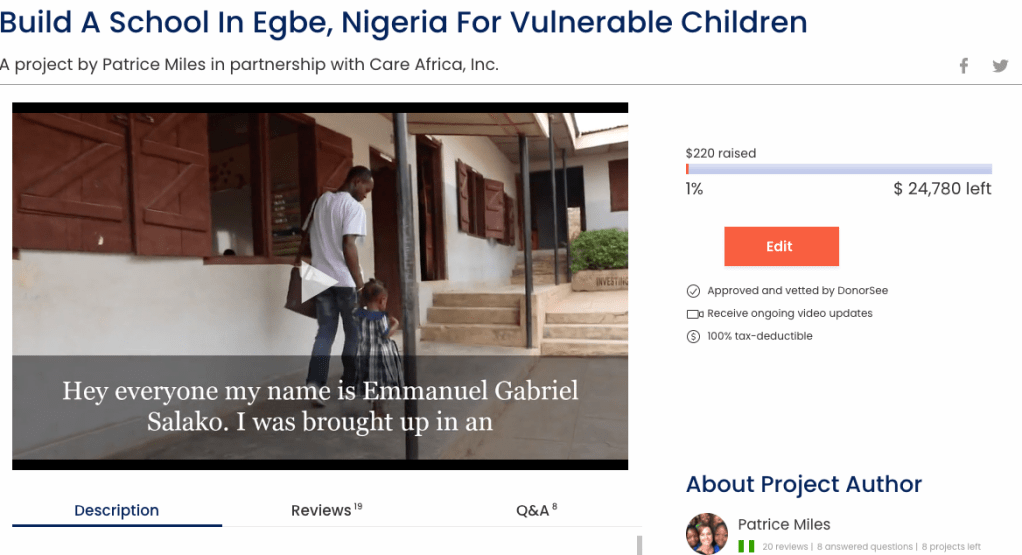Switch to the Description tab
Image resolution: width=1022 pixels, height=555 pixels.
click(116, 510)
